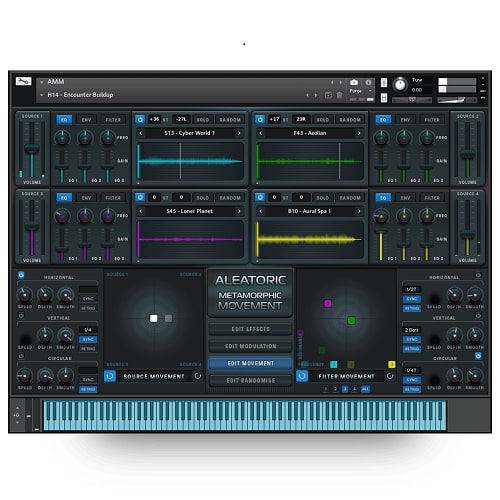Click the reset icon right of Filter Movement

point(390,376)
